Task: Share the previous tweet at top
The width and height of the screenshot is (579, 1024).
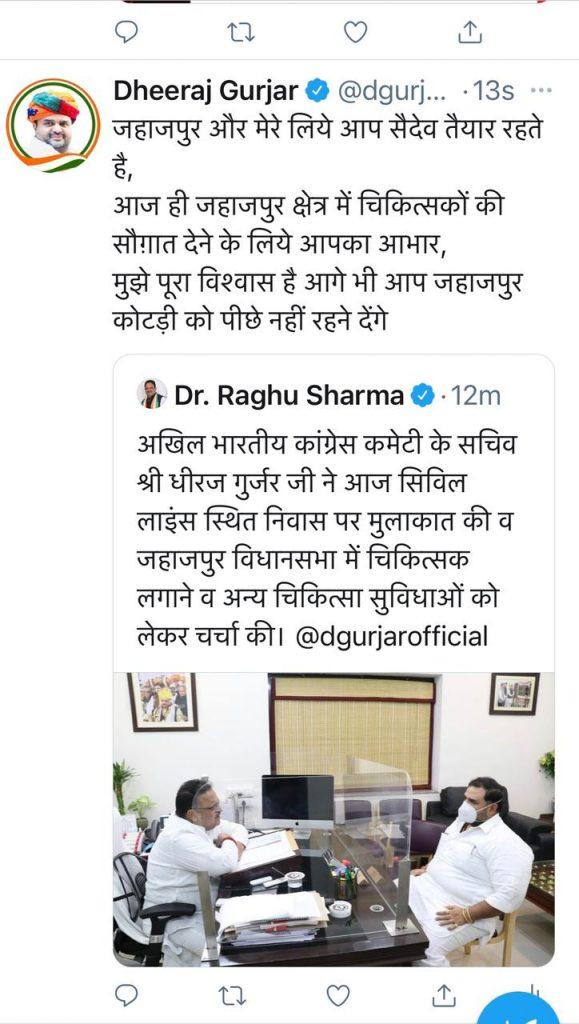Action: coord(469,31)
